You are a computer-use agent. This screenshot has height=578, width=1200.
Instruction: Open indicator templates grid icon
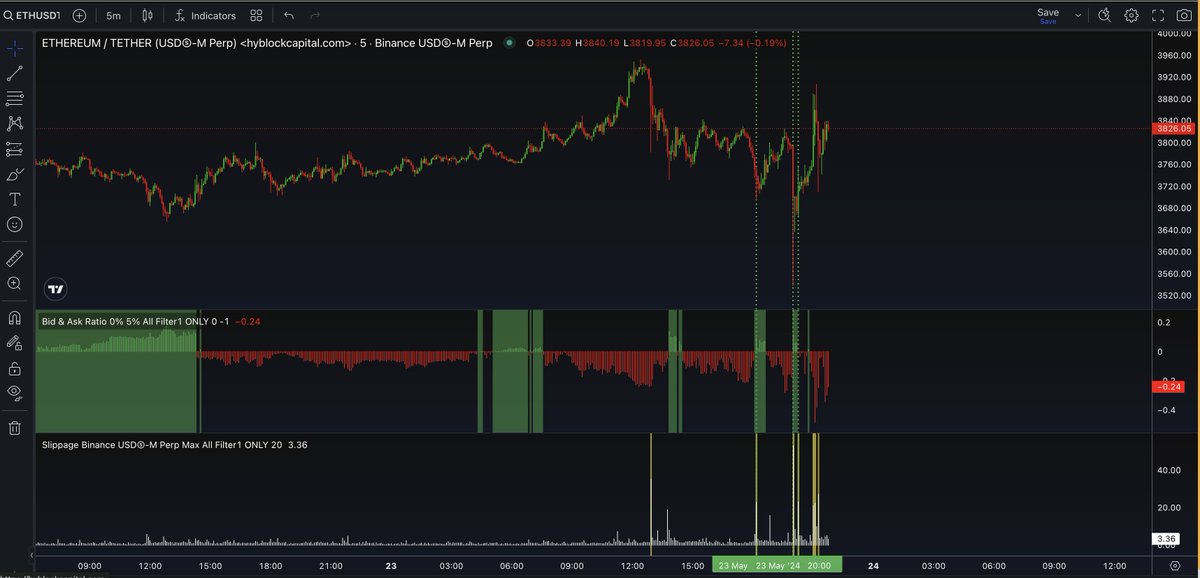point(257,16)
